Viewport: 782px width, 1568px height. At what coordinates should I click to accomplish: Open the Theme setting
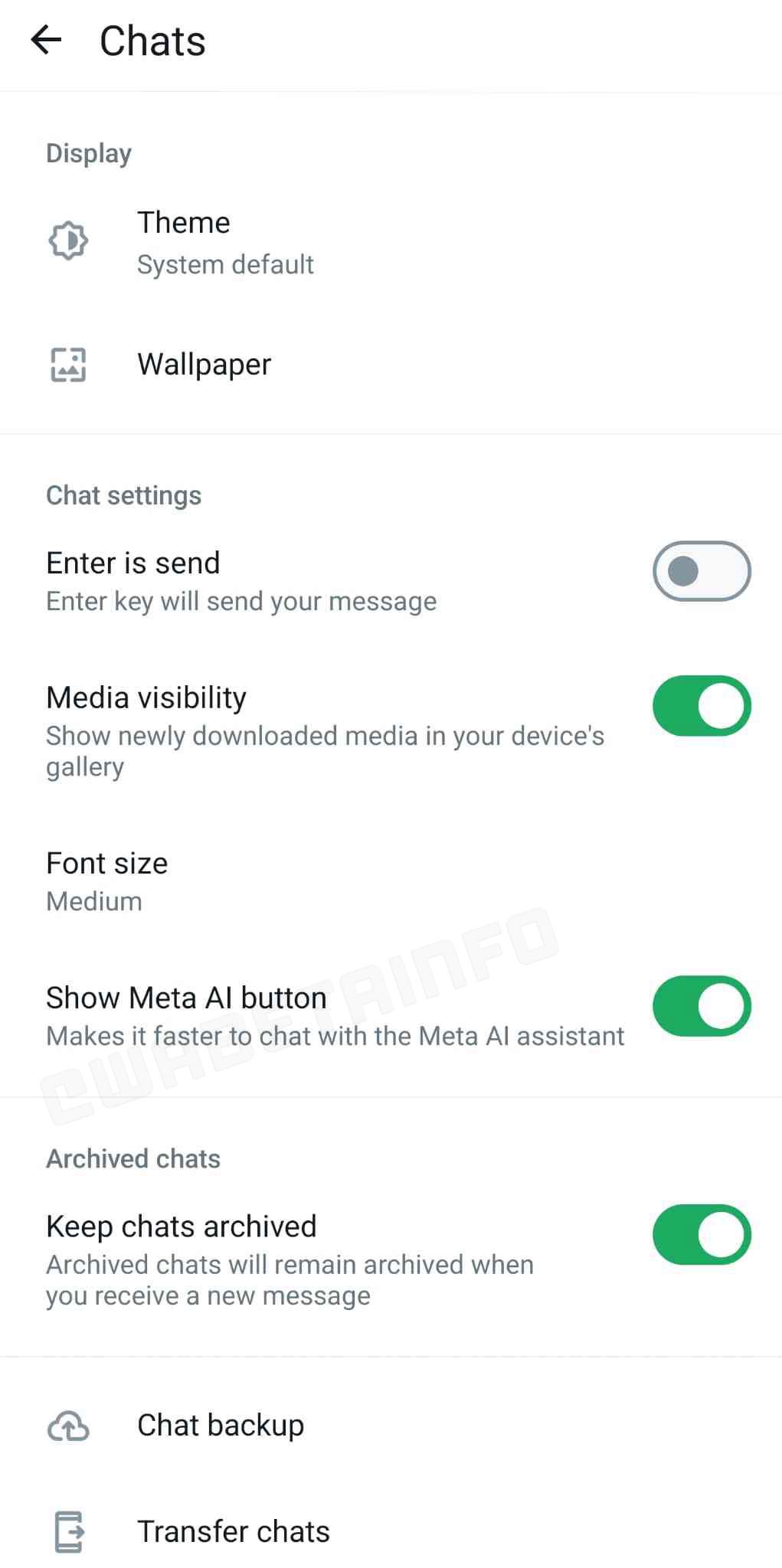391,242
